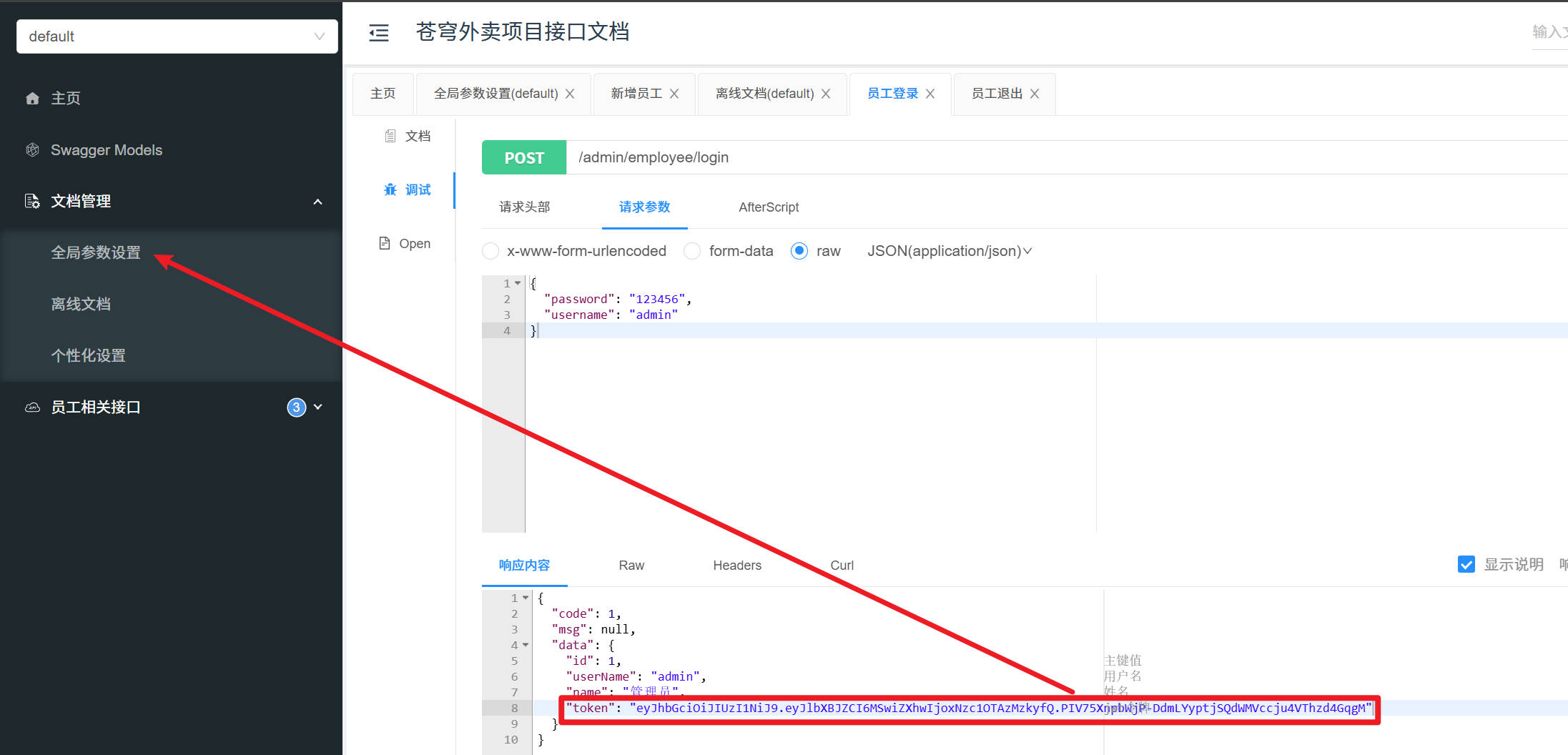Click the 调试 bug icon
This screenshot has height=755, width=1568.
coord(390,189)
